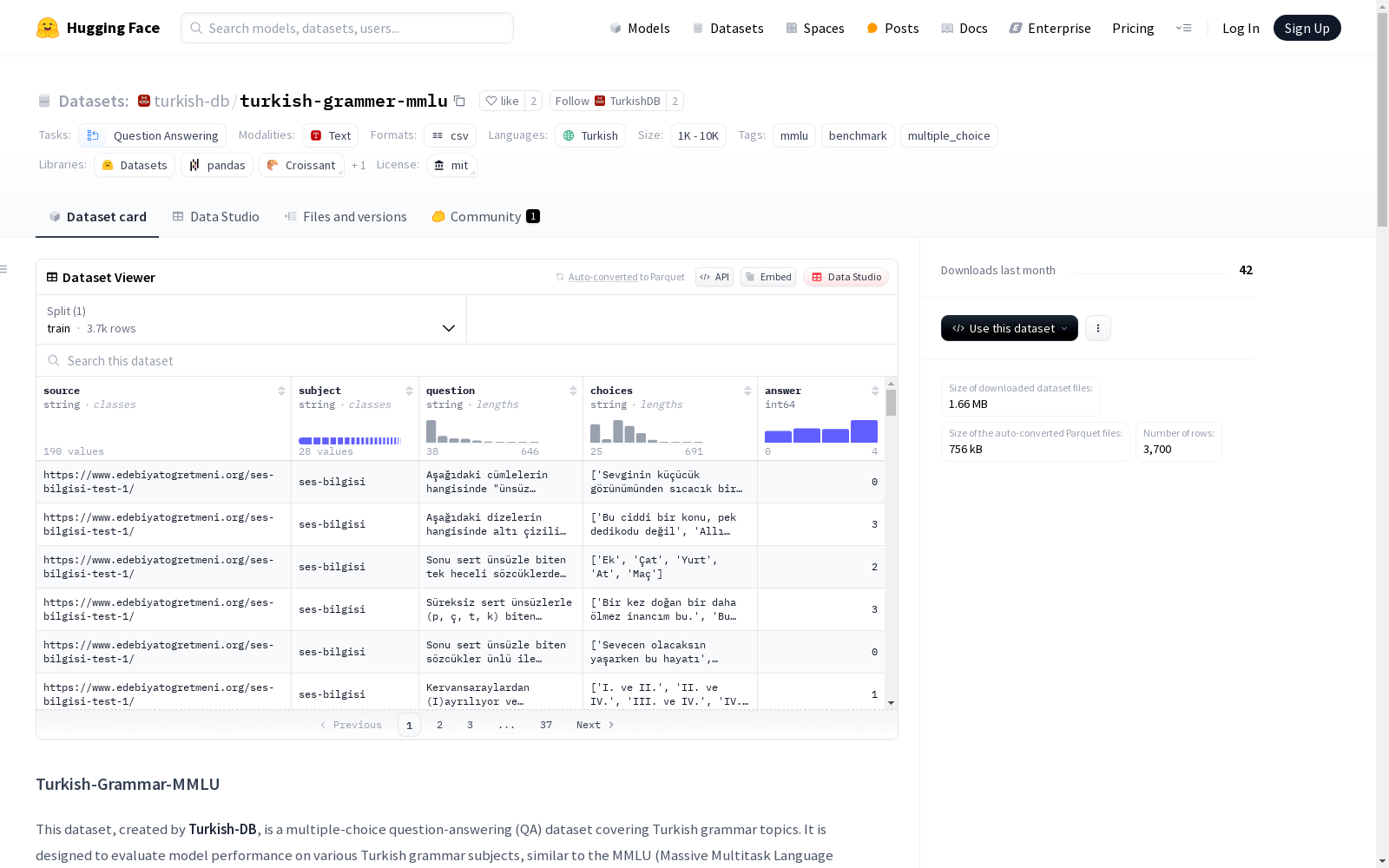Click the Sign Up button

click(1307, 28)
